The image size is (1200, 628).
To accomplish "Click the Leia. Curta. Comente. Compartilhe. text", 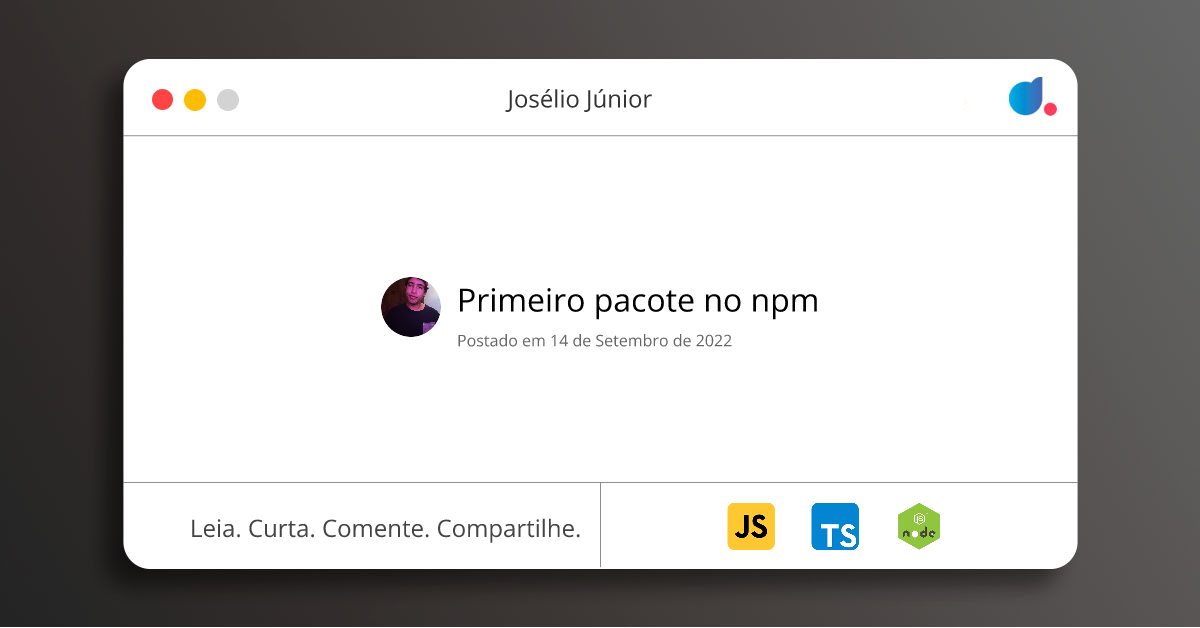I will click(x=386, y=528).
